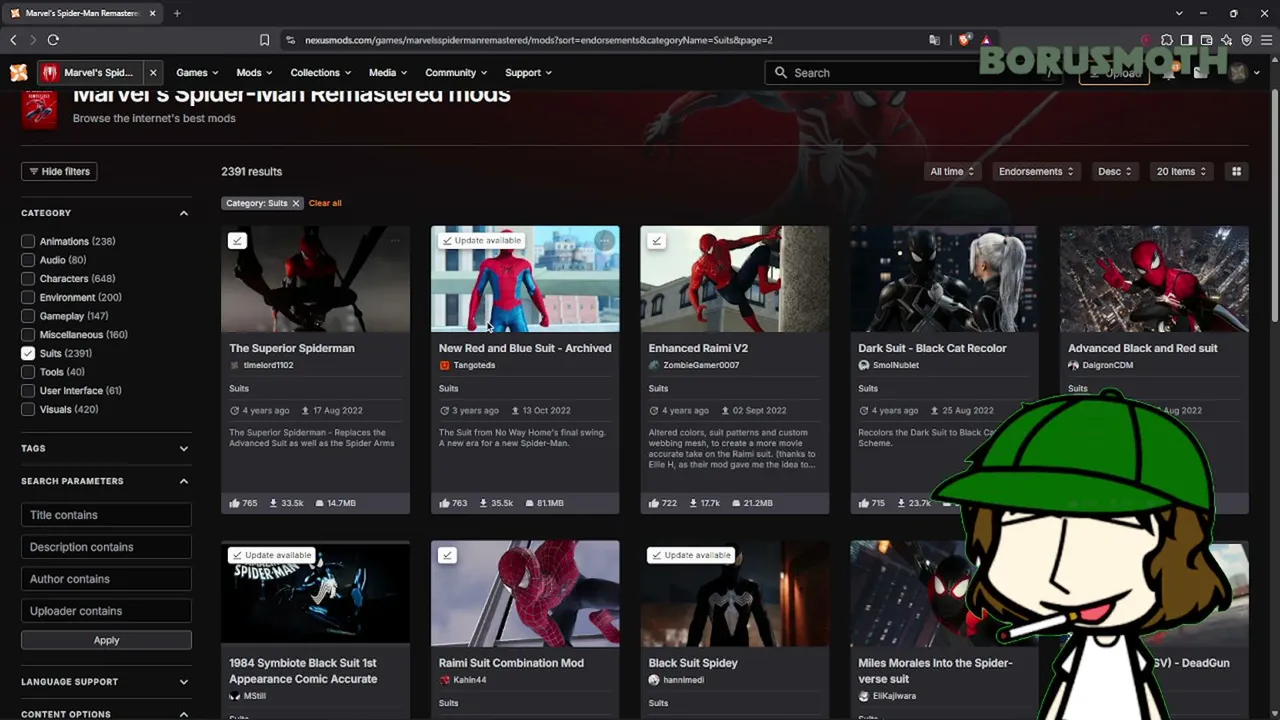The width and height of the screenshot is (1280, 720).
Task: Check the Characters category filter
Action: click(x=28, y=278)
